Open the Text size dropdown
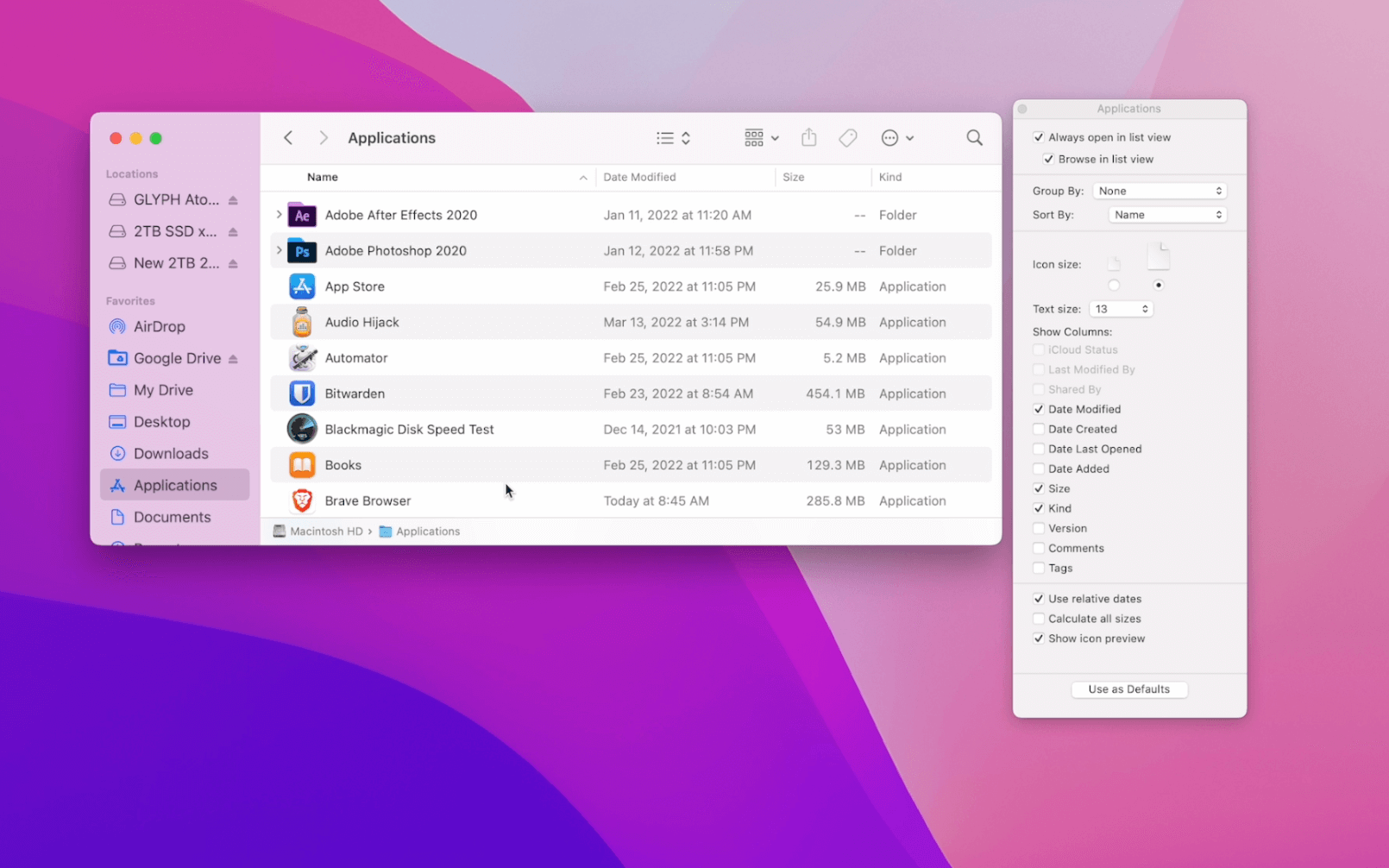This screenshot has width=1389, height=868. [x=1121, y=309]
